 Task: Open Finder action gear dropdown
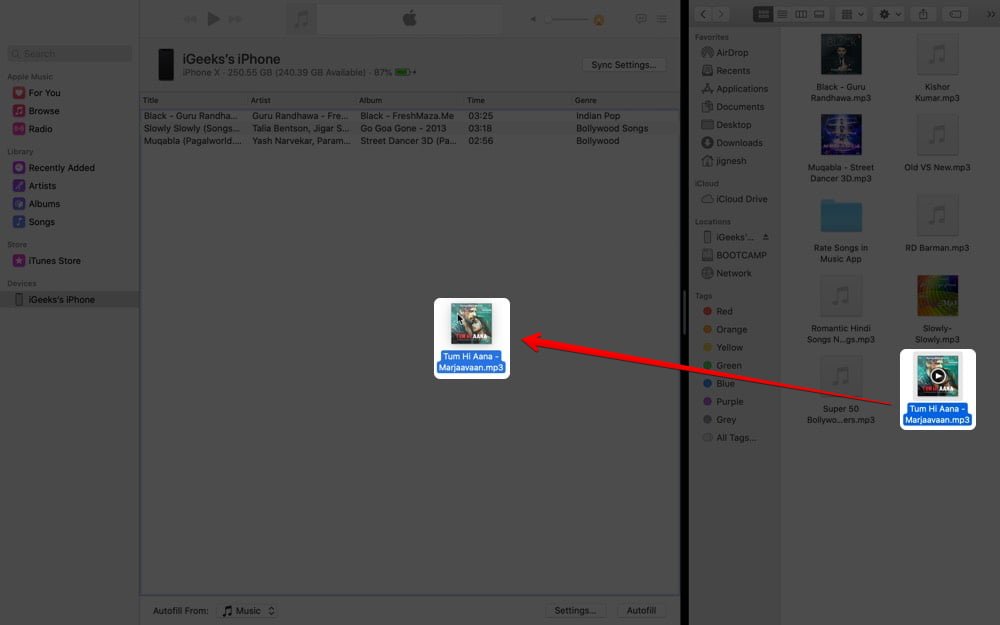tap(890, 14)
